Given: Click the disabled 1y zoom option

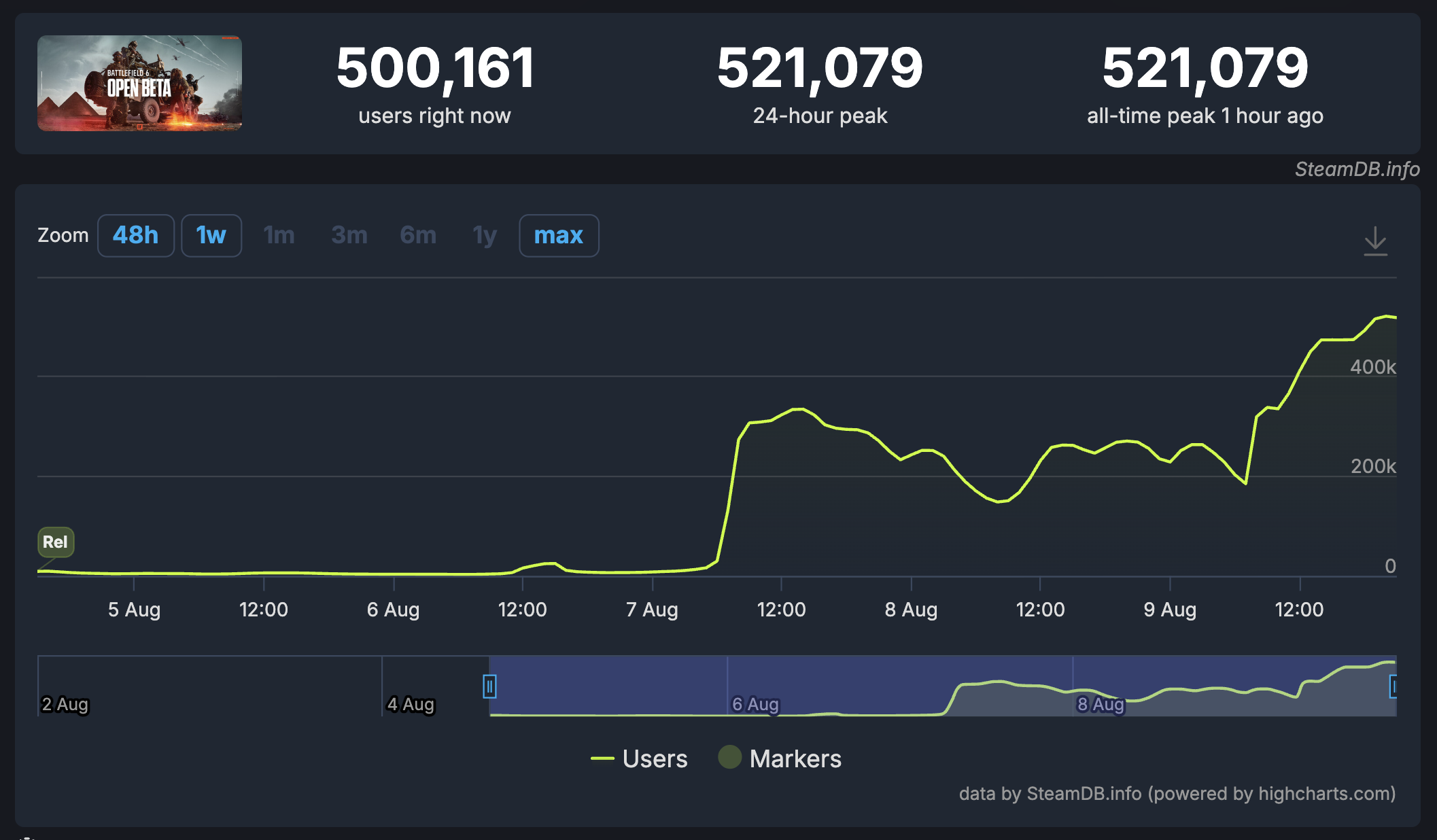Looking at the screenshot, I should [x=485, y=236].
